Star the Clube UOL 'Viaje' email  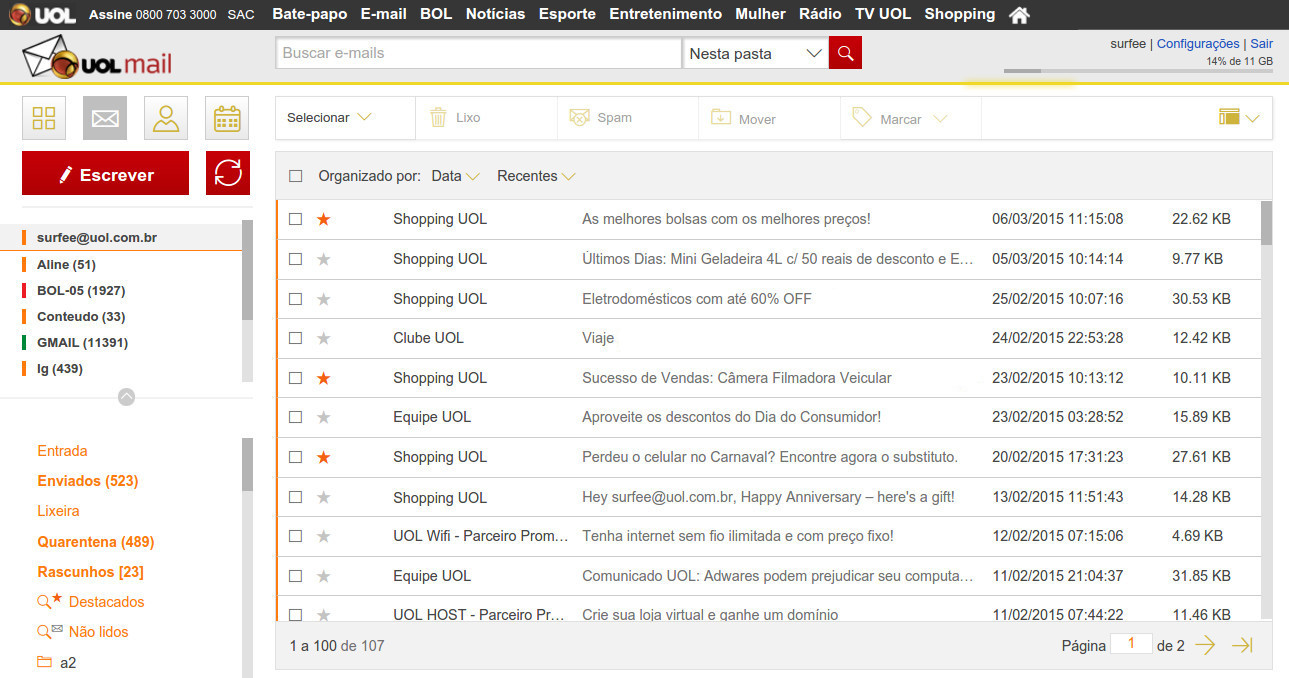point(323,338)
